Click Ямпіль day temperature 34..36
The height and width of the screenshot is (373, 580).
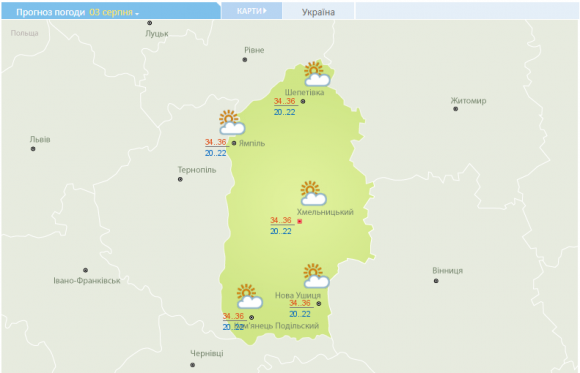click(216, 142)
